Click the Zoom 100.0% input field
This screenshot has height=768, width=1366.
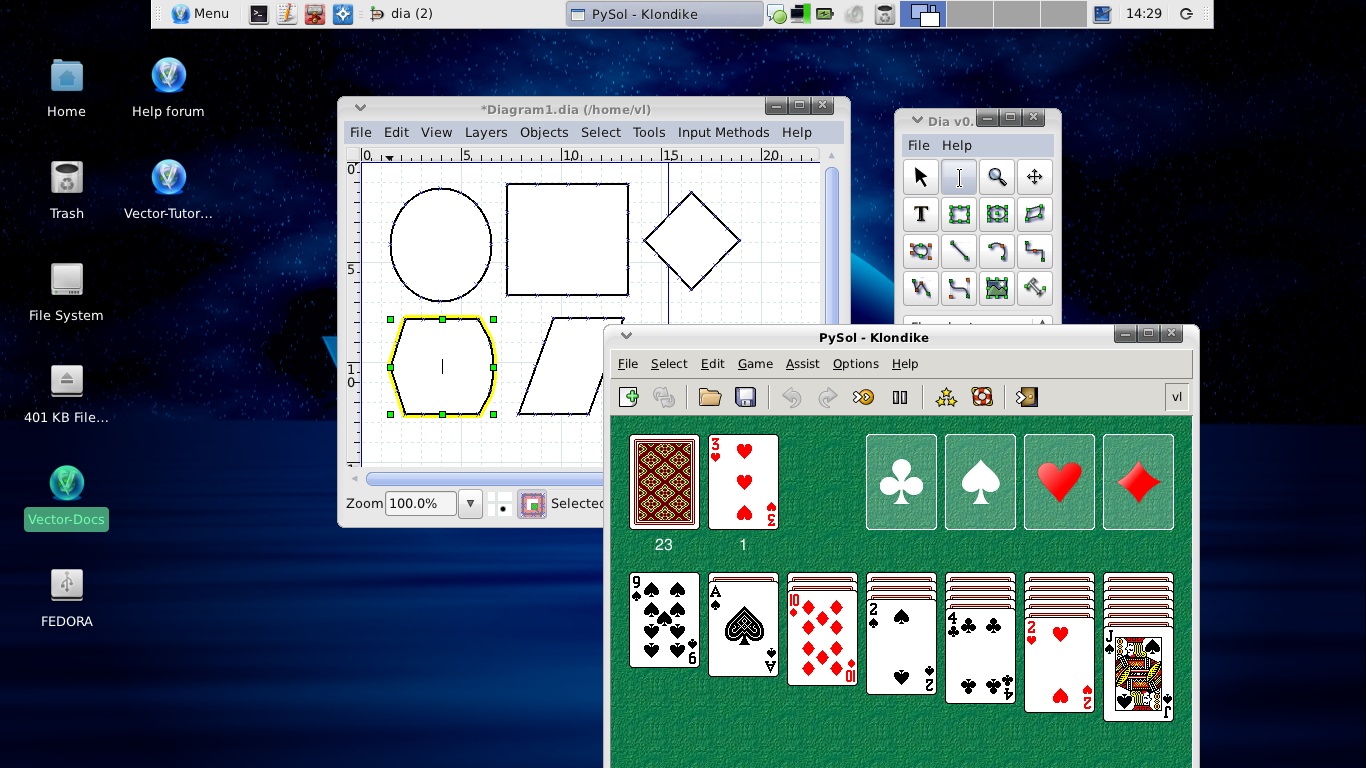(421, 504)
